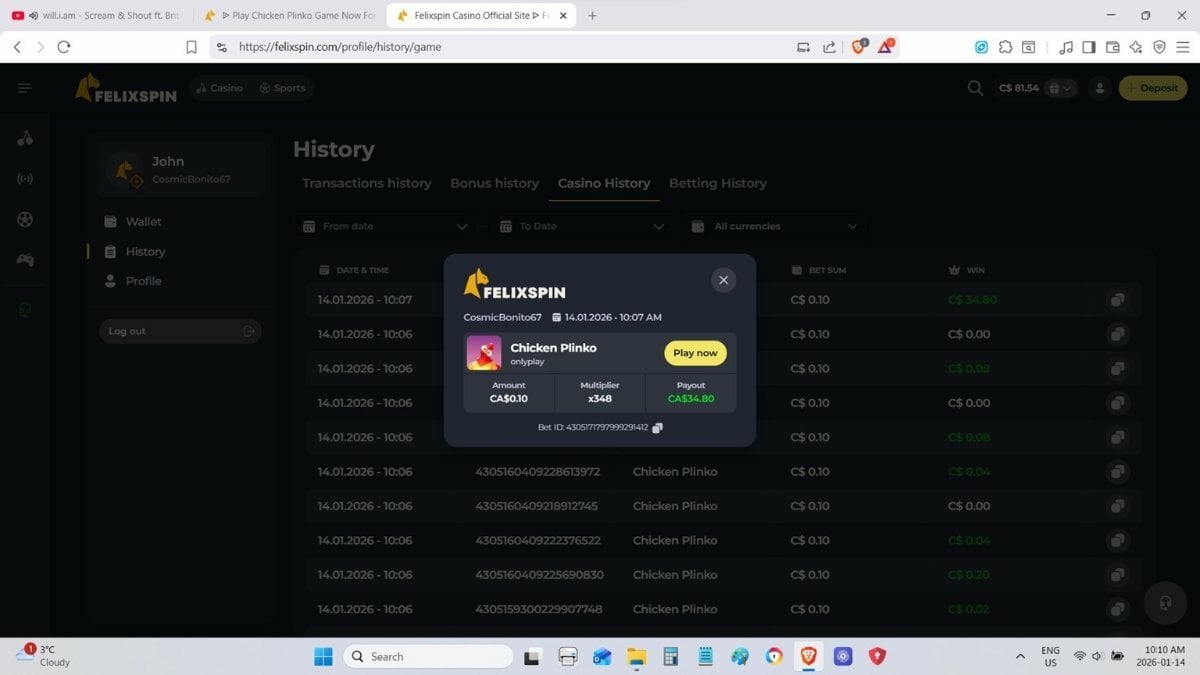Close the bet details popup
1200x675 pixels.
pyautogui.click(x=723, y=280)
